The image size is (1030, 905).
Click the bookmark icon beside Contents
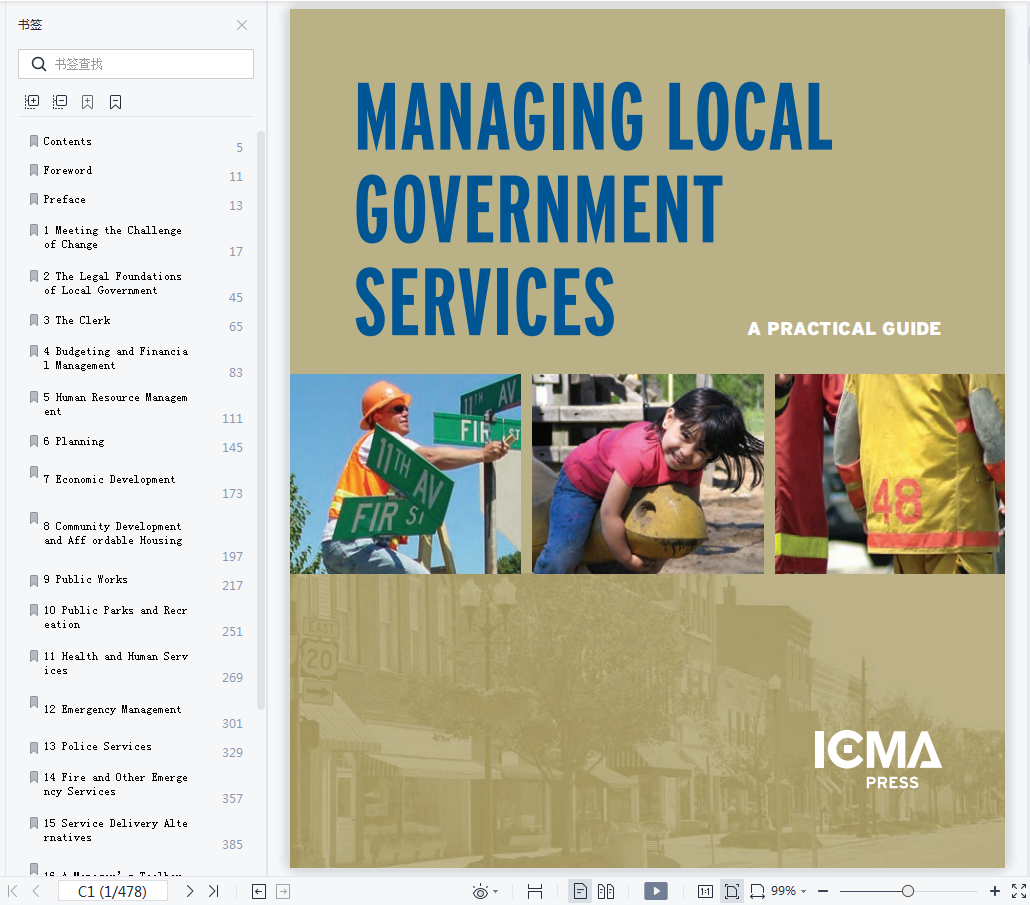point(34,141)
